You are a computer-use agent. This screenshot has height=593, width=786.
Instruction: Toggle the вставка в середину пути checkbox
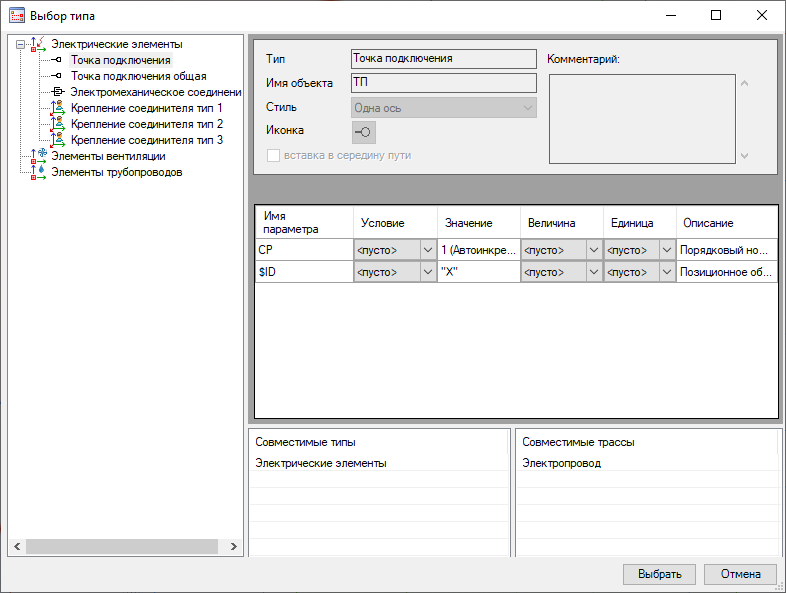pyautogui.click(x=273, y=155)
